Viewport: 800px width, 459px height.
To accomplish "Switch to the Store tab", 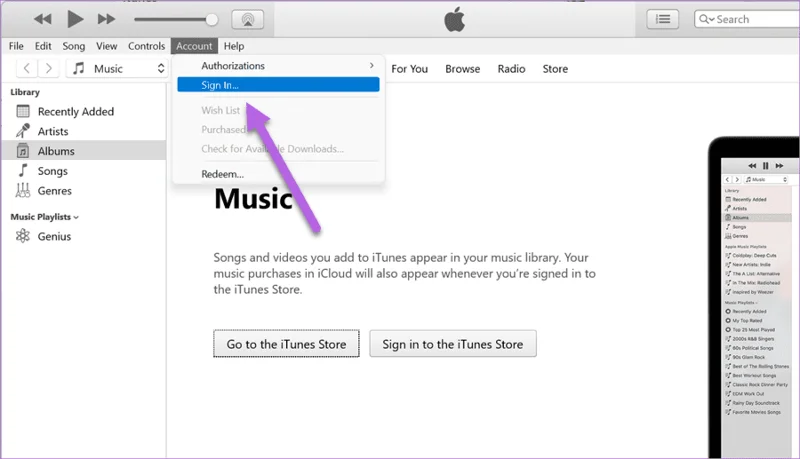I will coord(555,69).
